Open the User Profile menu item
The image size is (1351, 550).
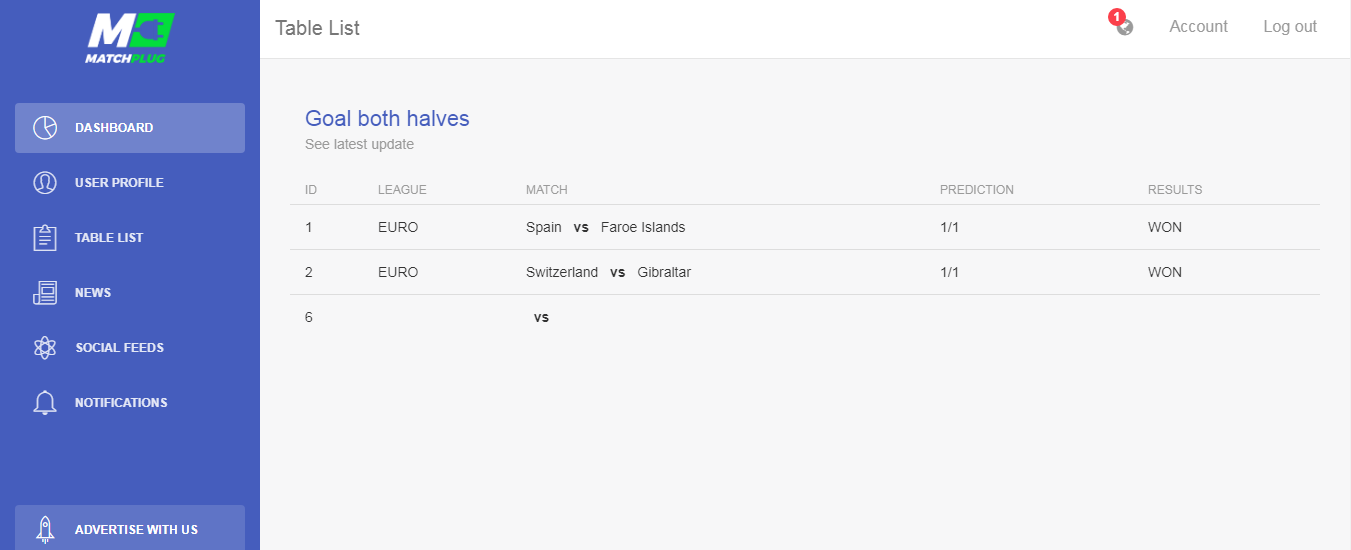click(130, 183)
